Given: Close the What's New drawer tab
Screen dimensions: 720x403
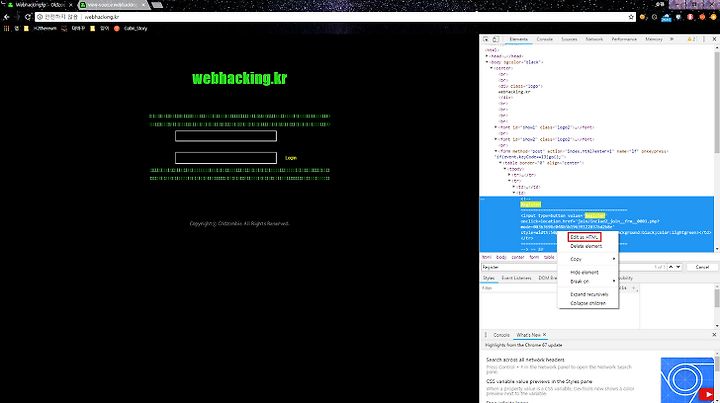Looking at the screenshot, I should point(545,335).
